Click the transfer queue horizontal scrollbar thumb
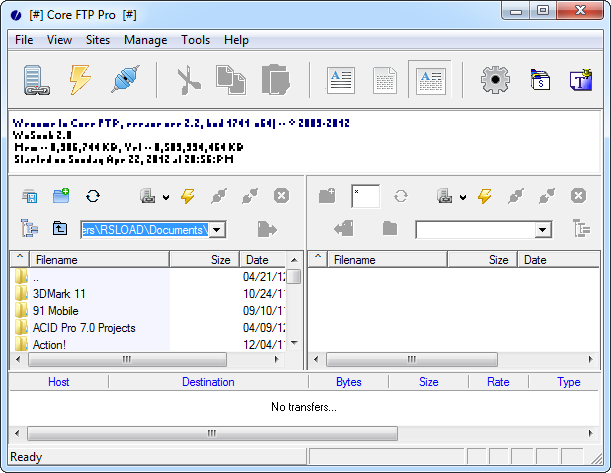The height and width of the screenshot is (473, 611). (212, 433)
